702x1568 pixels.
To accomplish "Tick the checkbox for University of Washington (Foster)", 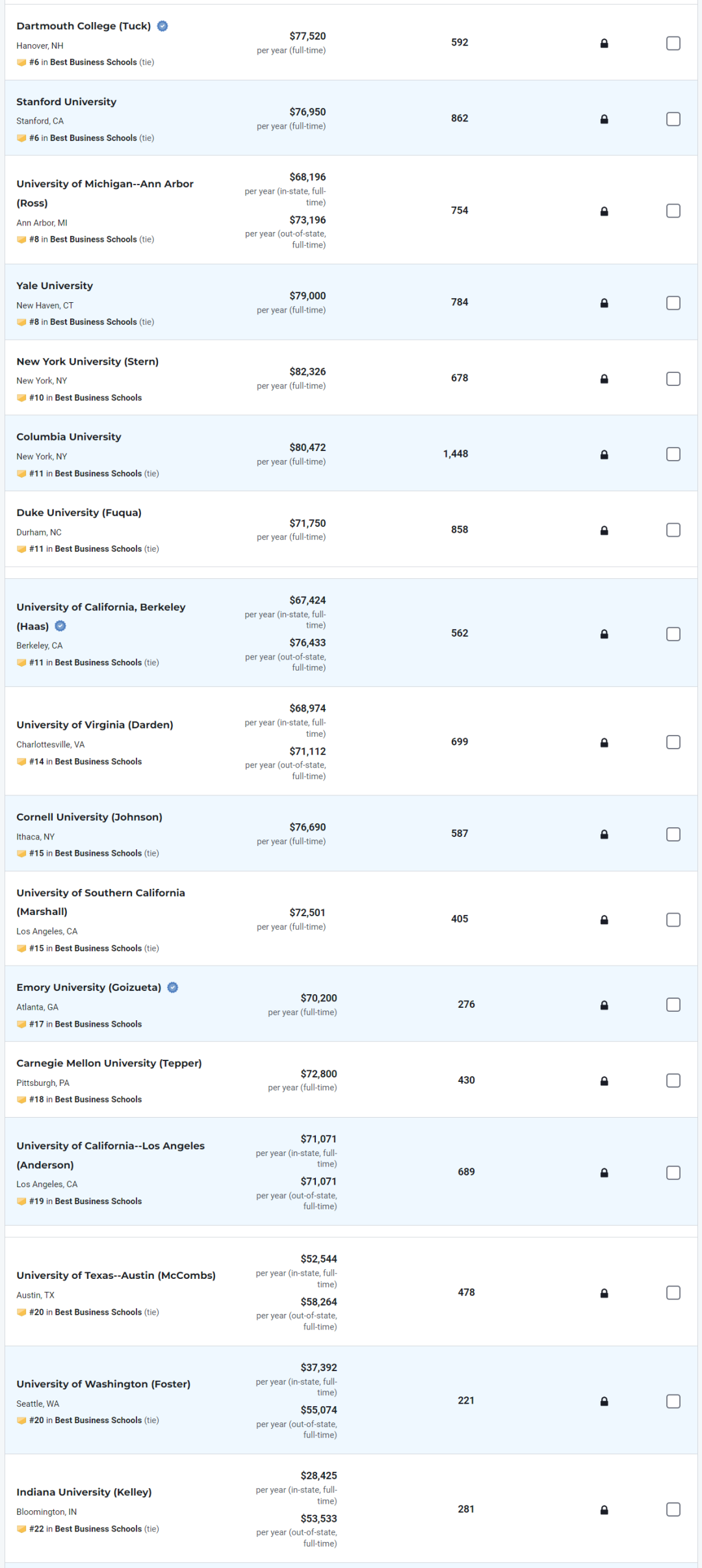I will pyautogui.click(x=673, y=1401).
